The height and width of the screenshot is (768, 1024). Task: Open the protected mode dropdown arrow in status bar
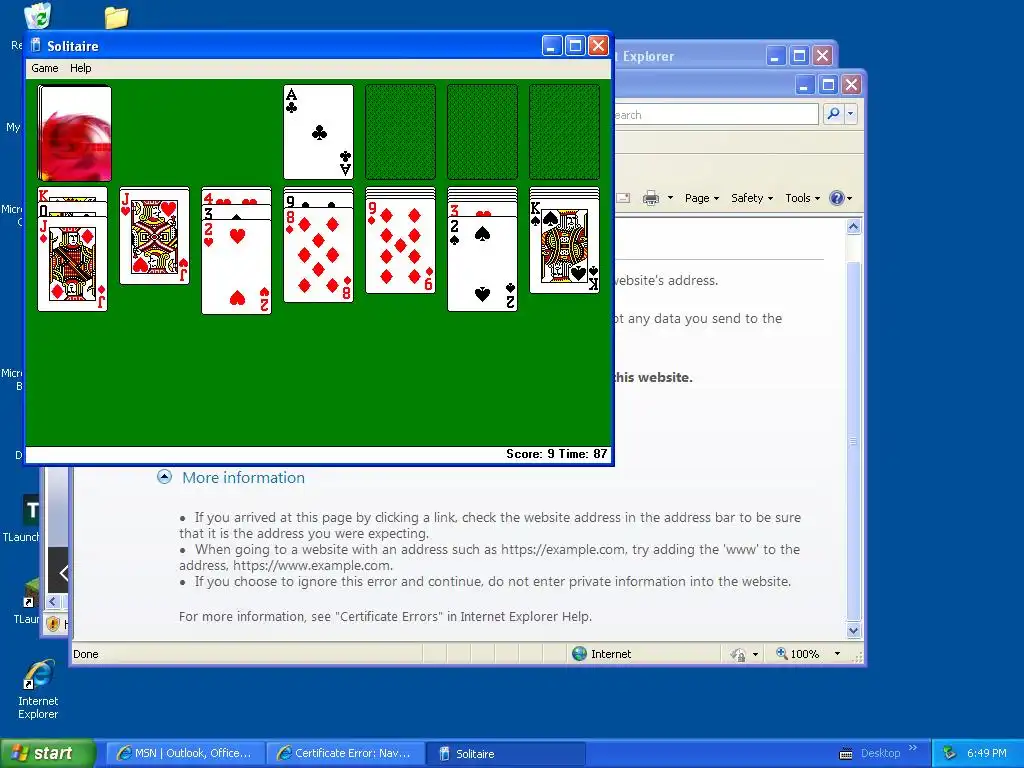coord(756,654)
